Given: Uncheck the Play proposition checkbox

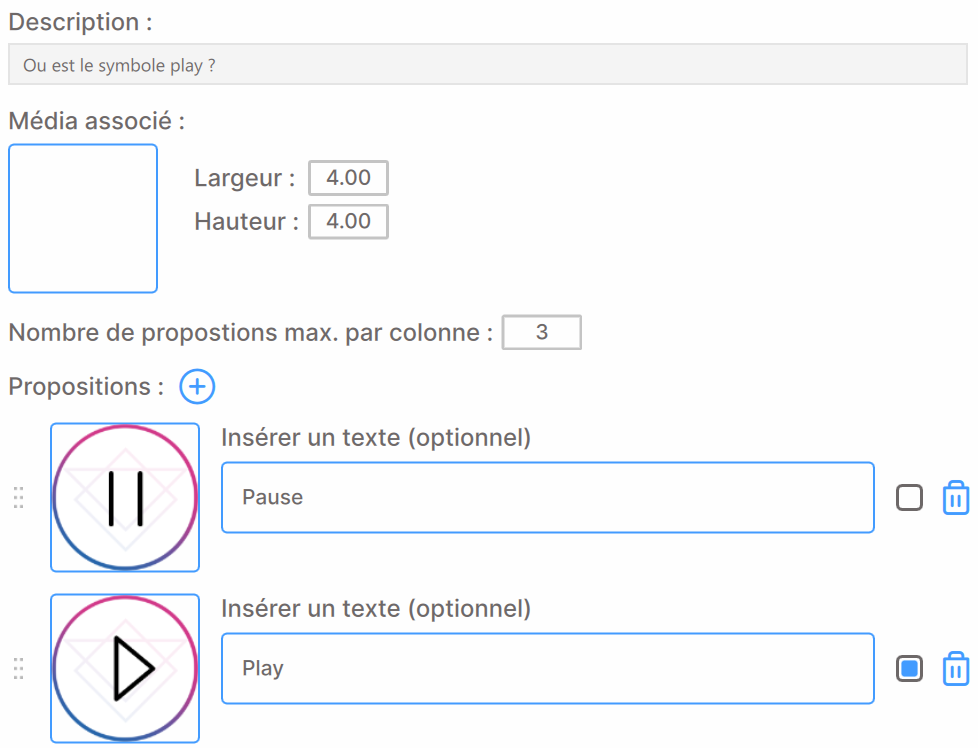Looking at the screenshot, I should click(909, 669).
